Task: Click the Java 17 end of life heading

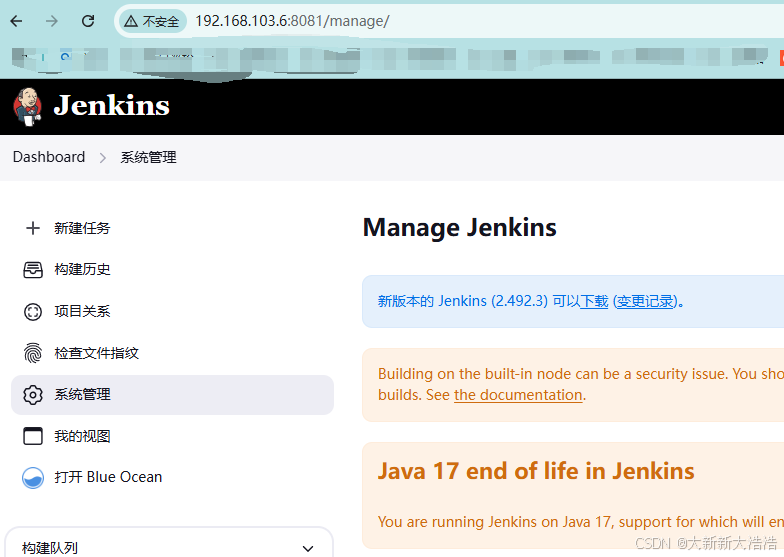Action: pyautogui.click(x=536, y=471)
